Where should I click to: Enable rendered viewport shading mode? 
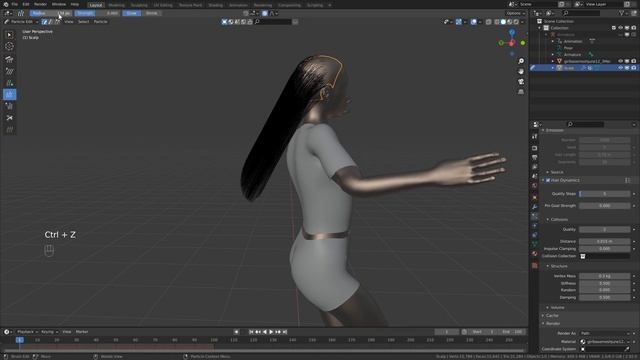click(516, 22)
